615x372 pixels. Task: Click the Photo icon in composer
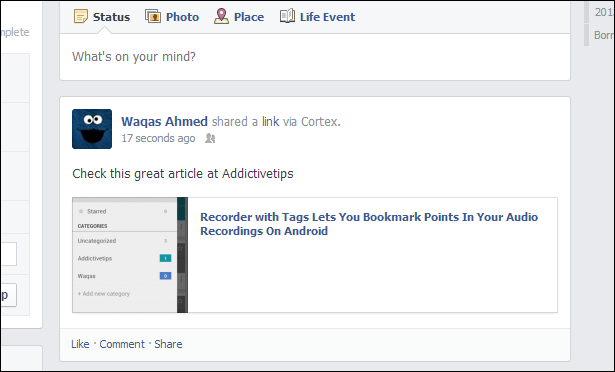(x=153, y=16)
